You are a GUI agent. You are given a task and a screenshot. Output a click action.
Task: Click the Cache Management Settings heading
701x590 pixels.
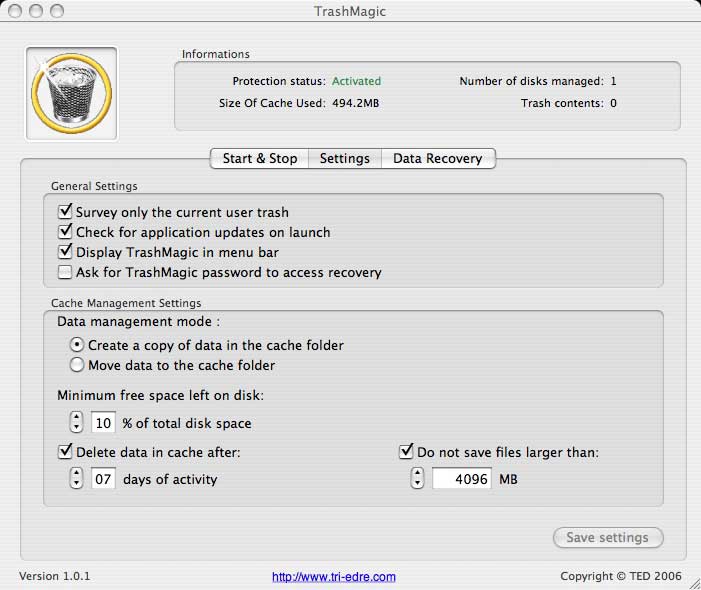coord(126,303)
